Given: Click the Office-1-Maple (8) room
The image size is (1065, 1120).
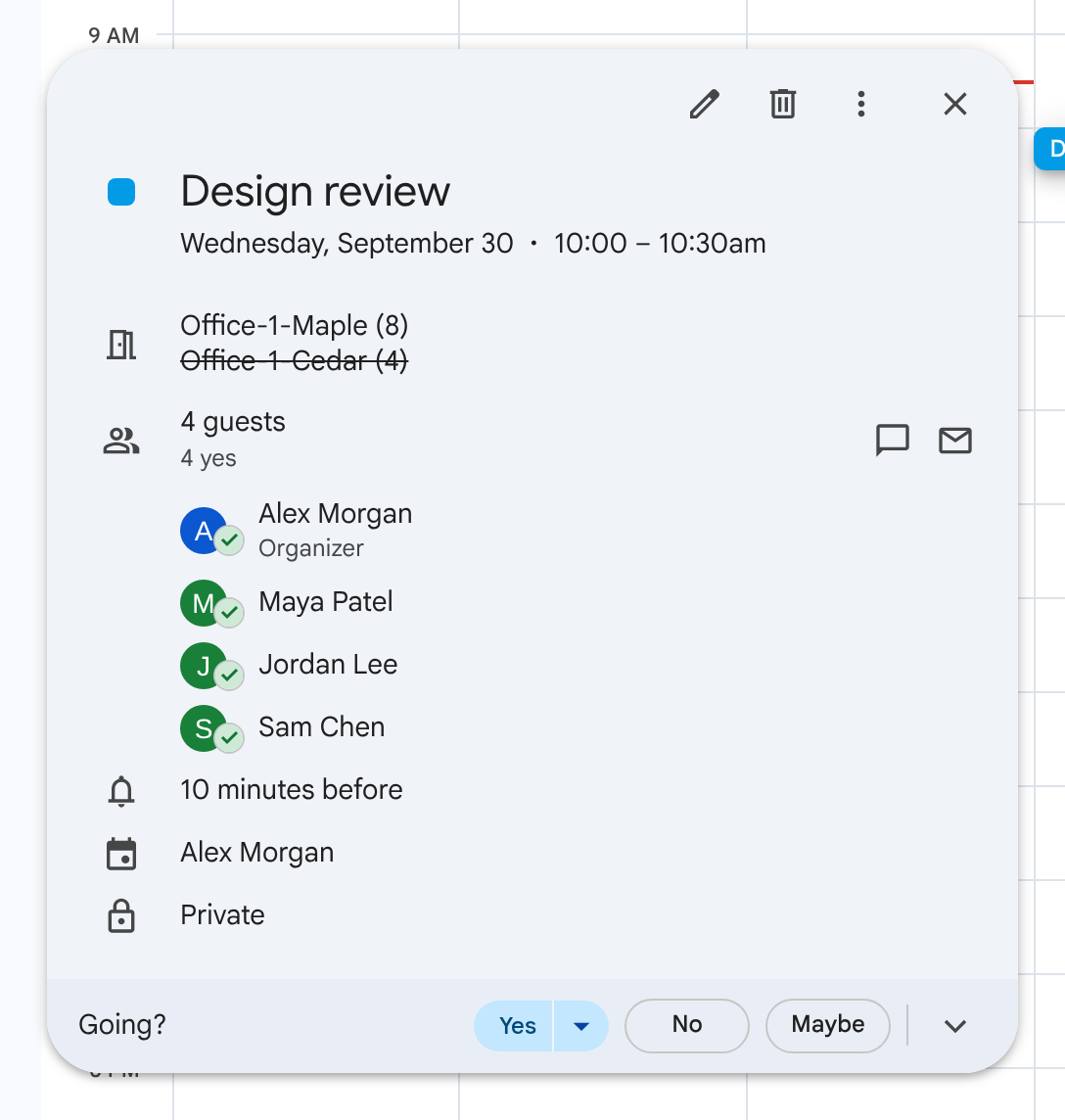Looking at the screenshot, I should click(x=295, y=326).
